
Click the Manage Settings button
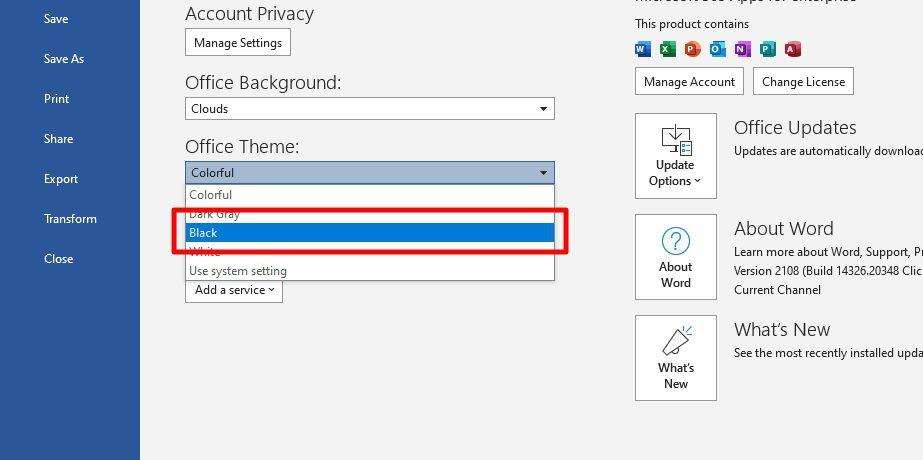(x=238, y=42)
